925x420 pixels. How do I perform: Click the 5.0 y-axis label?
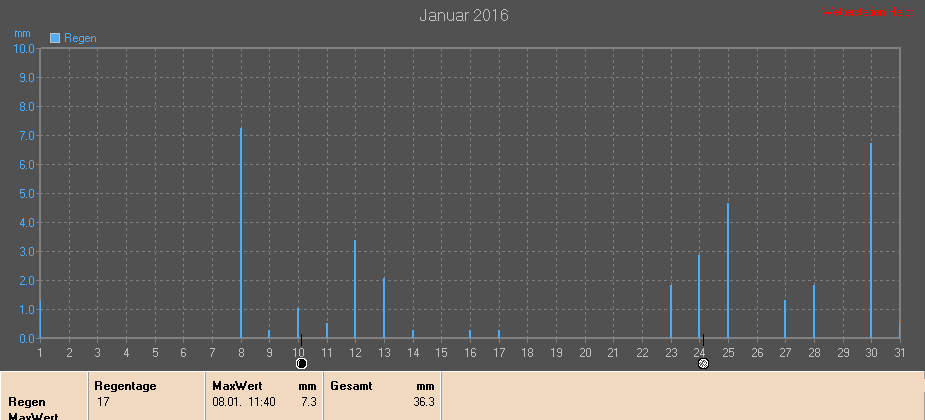[x=27, y=193]
